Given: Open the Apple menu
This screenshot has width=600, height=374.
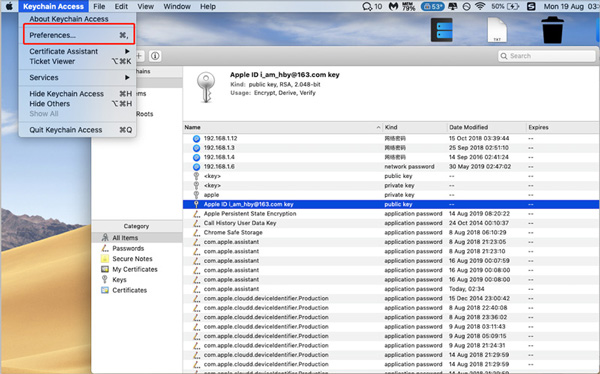Looking at the screenshot, I should [x=9, y=6].
